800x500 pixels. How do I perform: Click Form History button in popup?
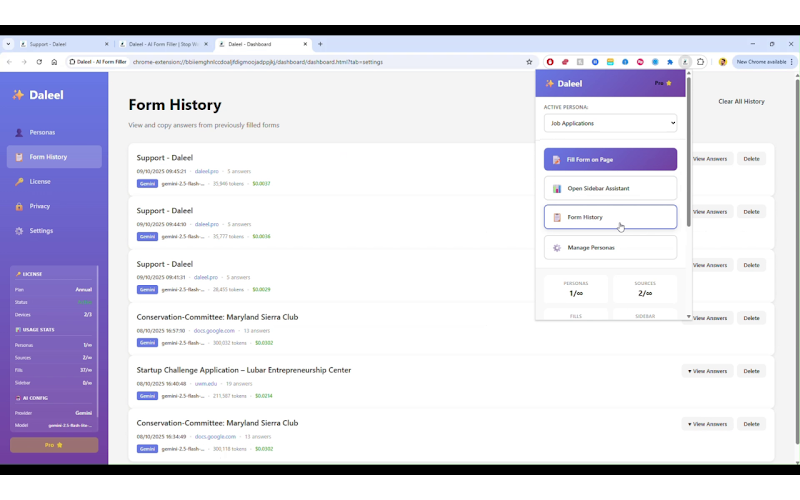pyautogui.click(x=610, y=217)
